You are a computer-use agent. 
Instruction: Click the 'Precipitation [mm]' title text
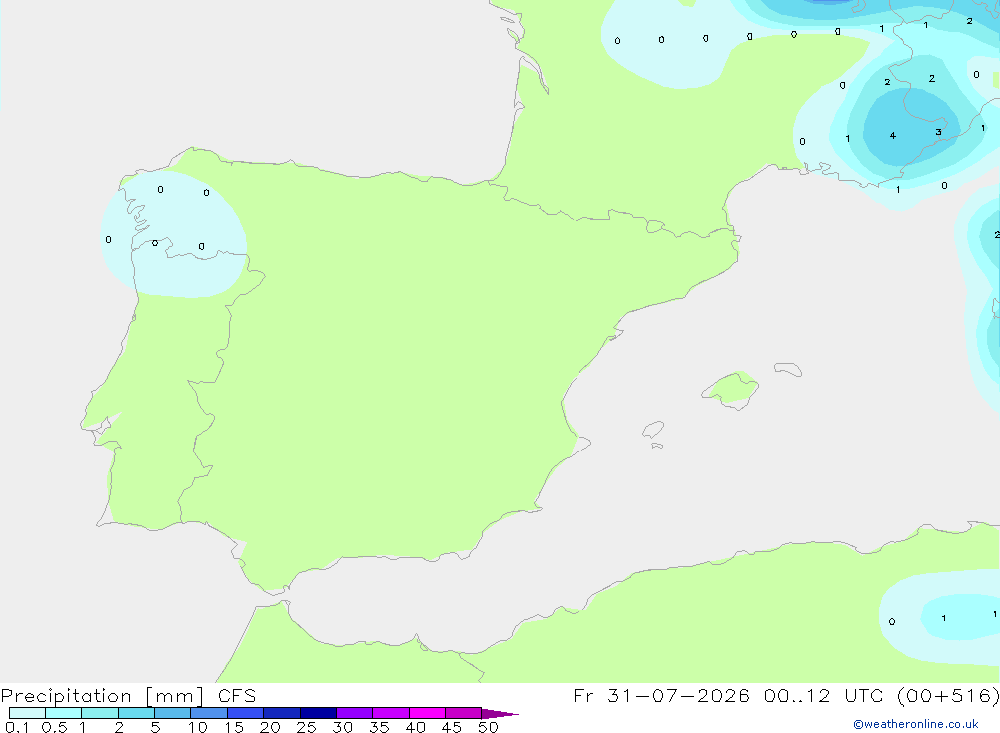click(x=103, y=696)
